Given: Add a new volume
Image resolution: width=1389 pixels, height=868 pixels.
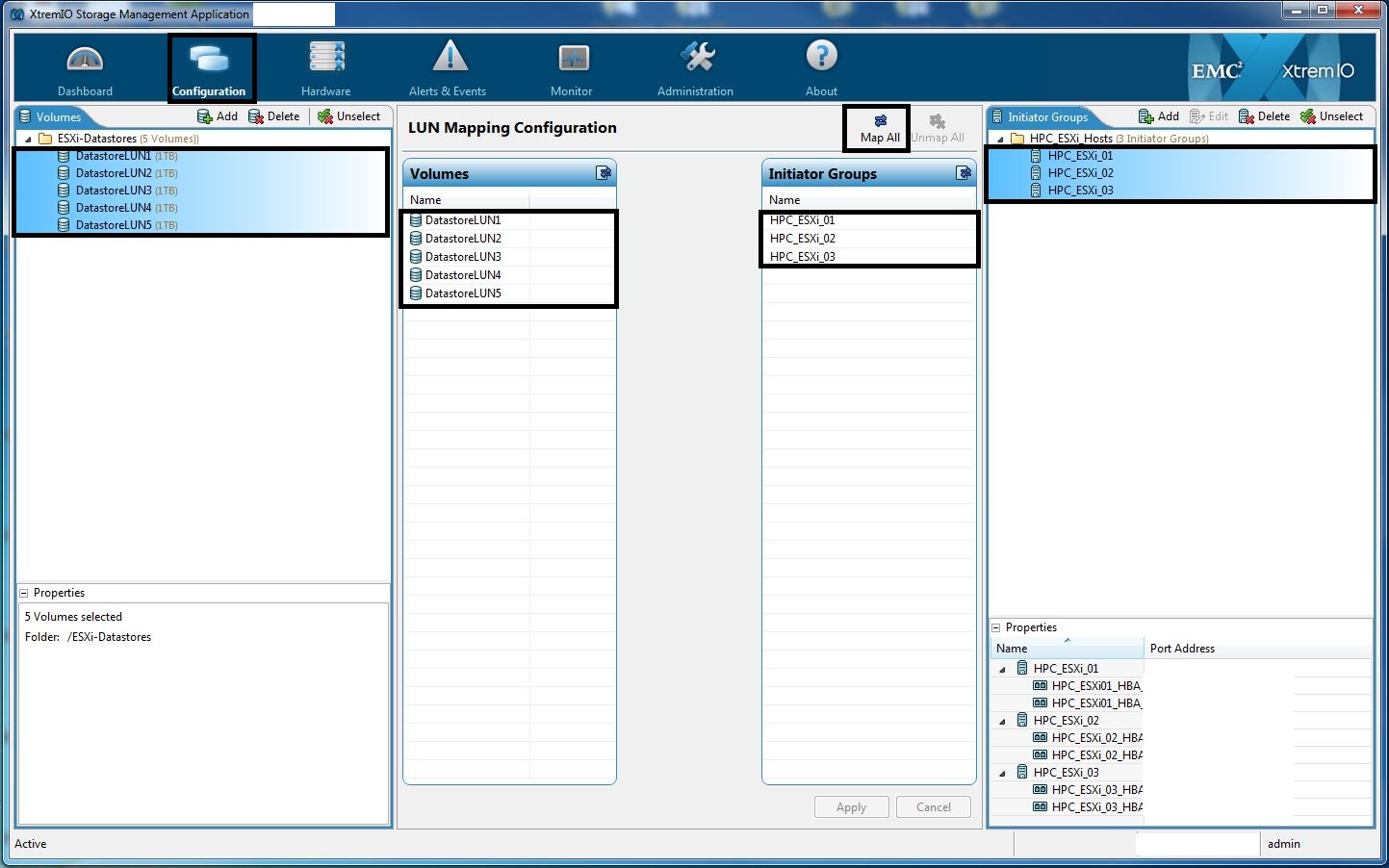Looking at the screenshot, I should [x=218, y=116].
